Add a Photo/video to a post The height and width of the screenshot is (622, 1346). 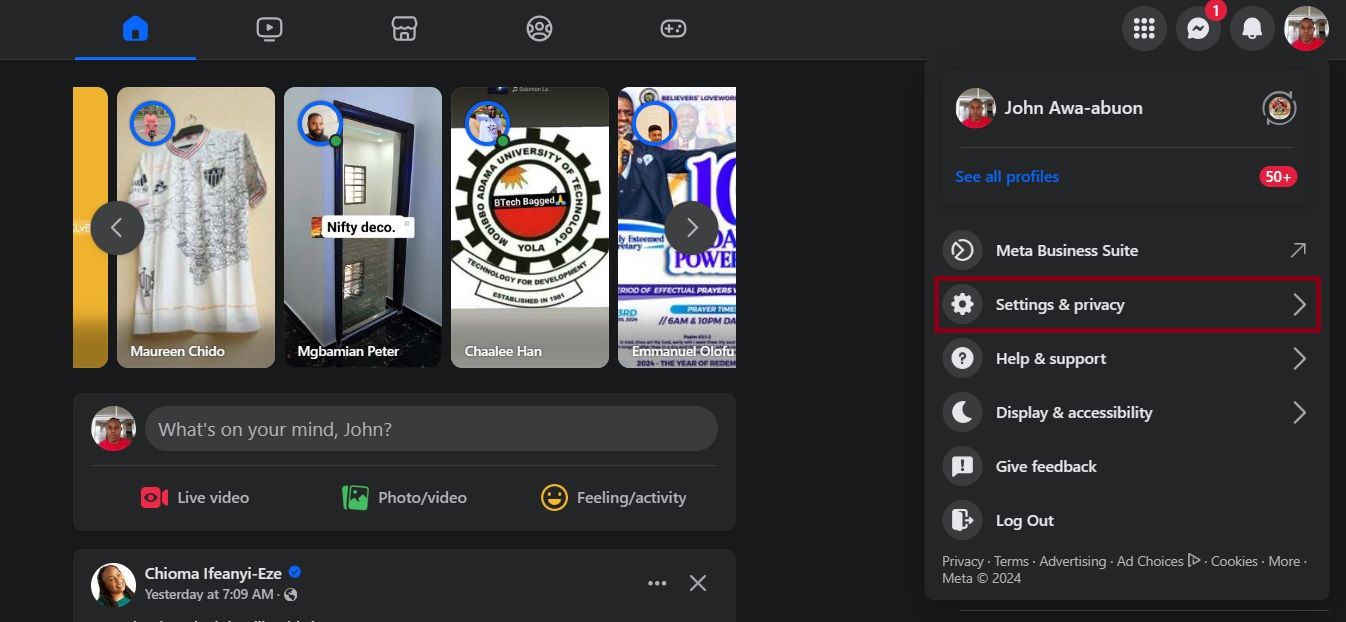pos(404,497)
